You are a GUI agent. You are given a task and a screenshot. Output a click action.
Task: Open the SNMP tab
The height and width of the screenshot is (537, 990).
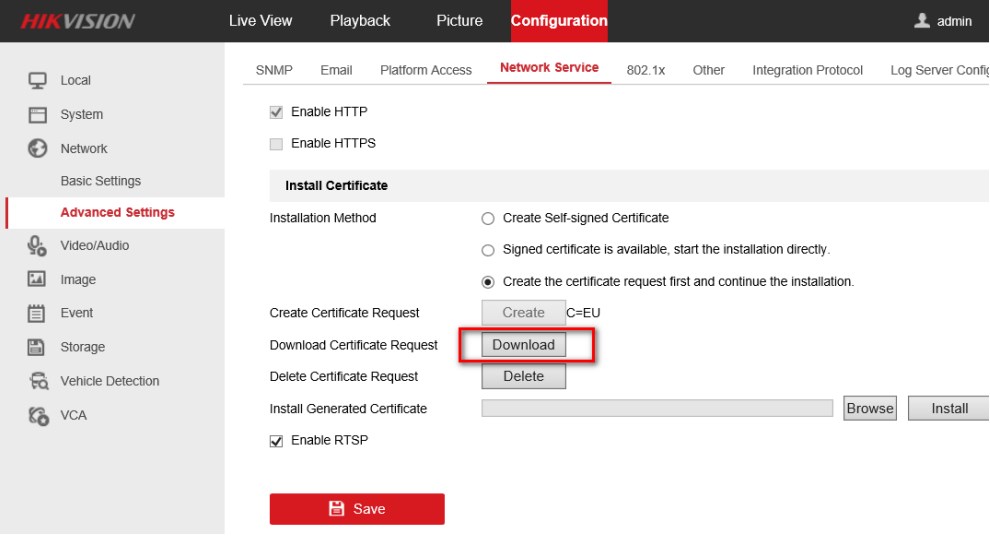pyautogui.click(x=273, y=70)
